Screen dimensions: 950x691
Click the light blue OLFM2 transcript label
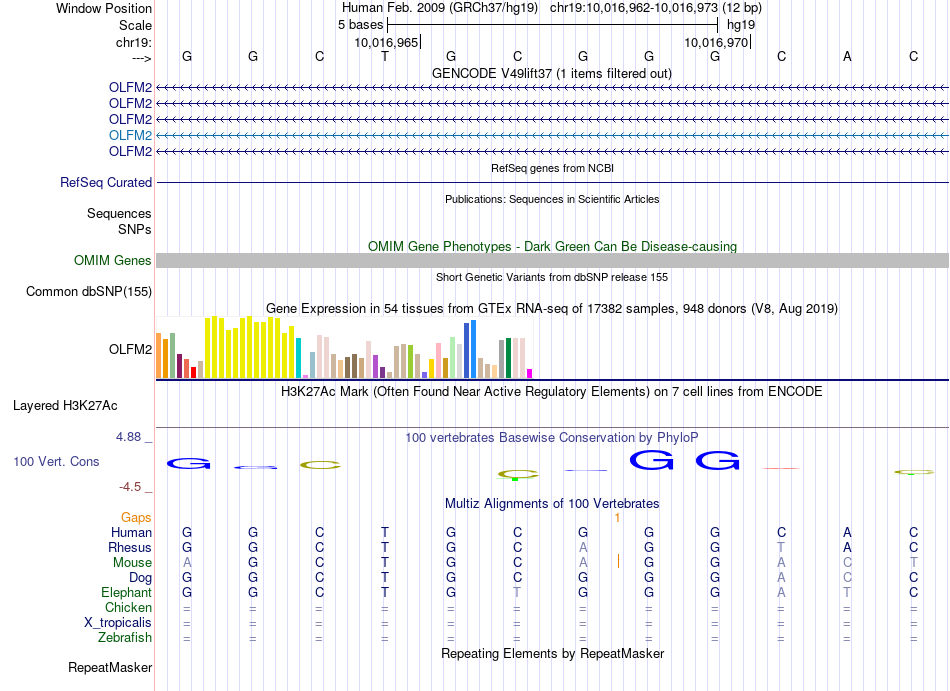coord(130,135)
